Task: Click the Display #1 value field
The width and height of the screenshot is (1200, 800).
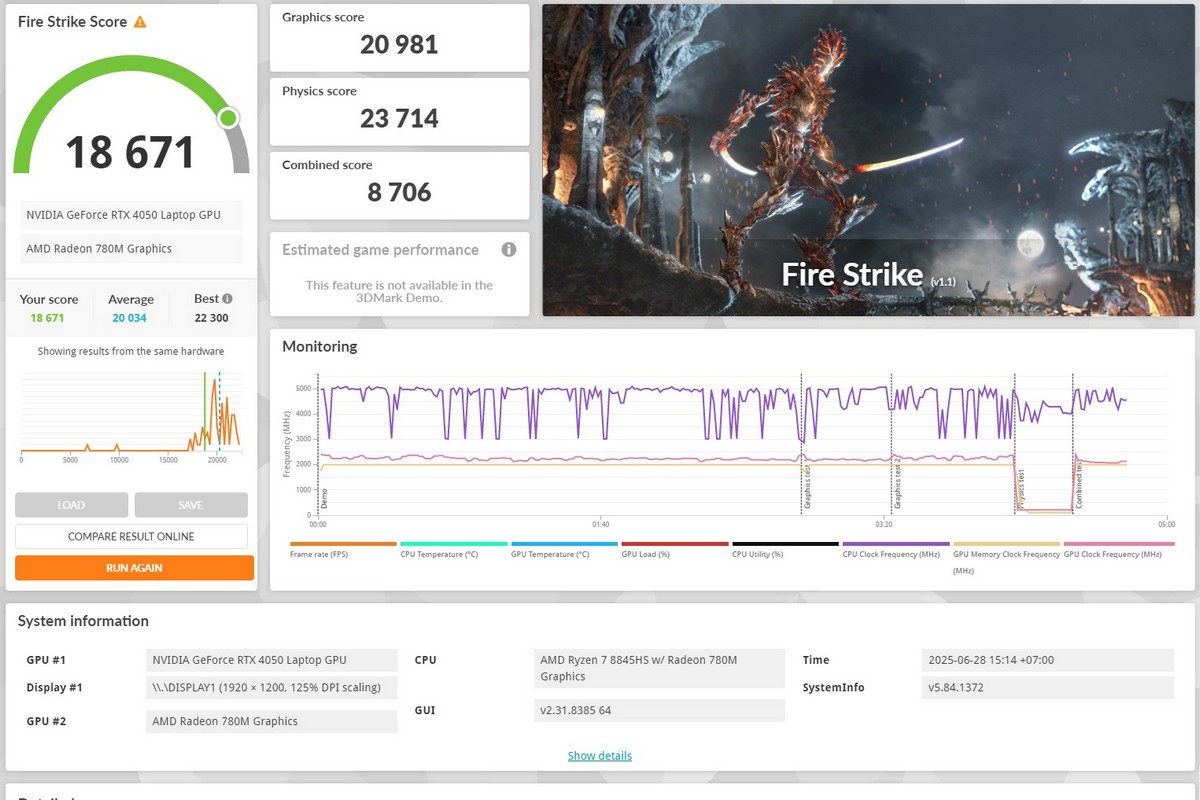Action: [271, 687]
